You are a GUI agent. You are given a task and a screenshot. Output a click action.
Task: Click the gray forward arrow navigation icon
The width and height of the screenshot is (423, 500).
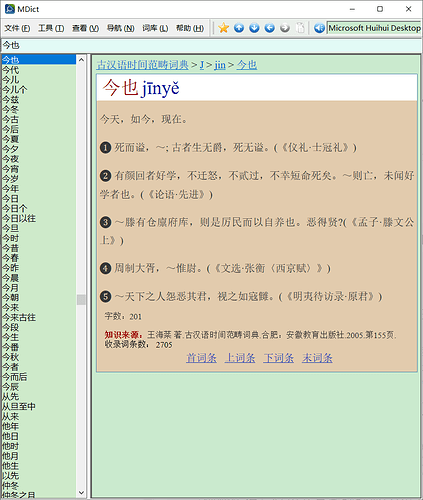[285, 28]
